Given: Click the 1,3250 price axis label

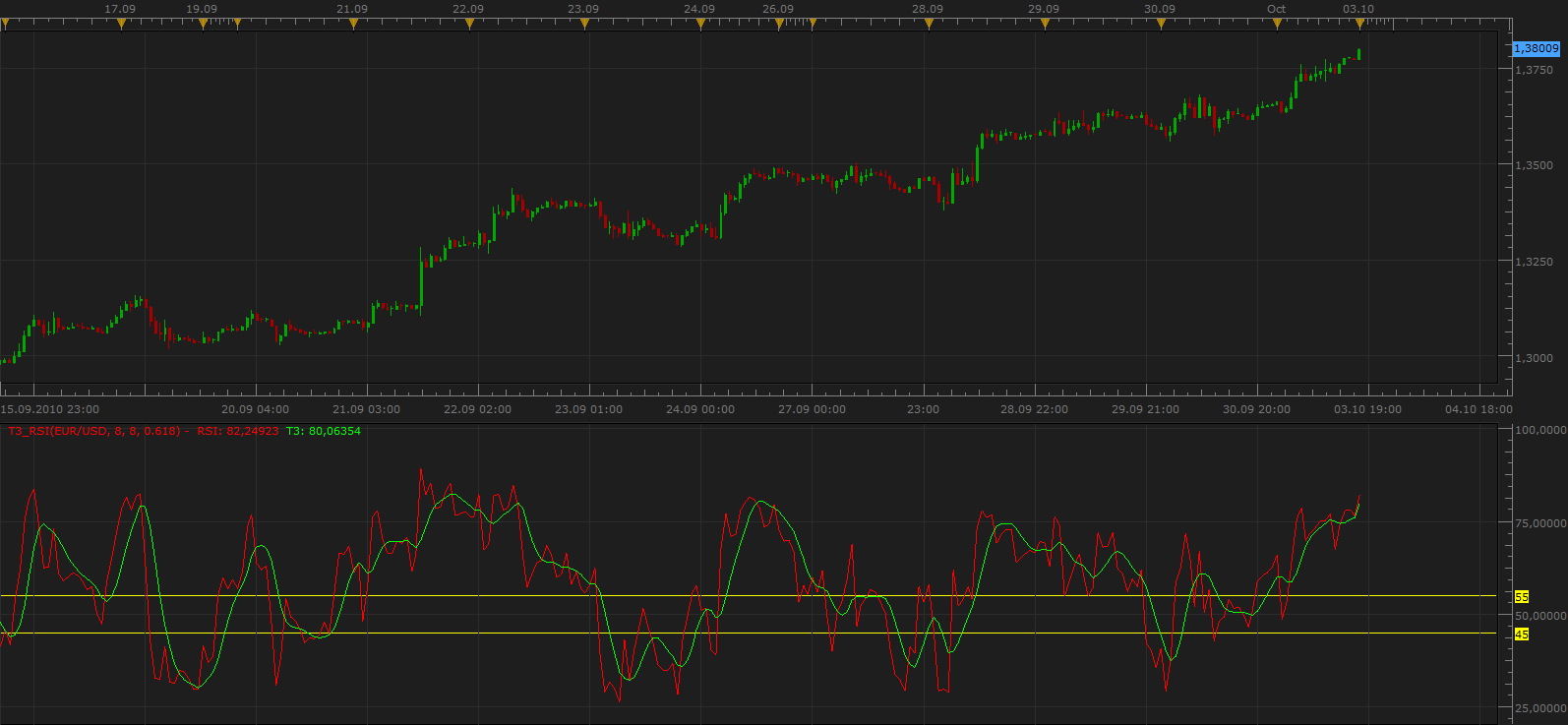Looking at the screenshot, I should [1535, 262].
